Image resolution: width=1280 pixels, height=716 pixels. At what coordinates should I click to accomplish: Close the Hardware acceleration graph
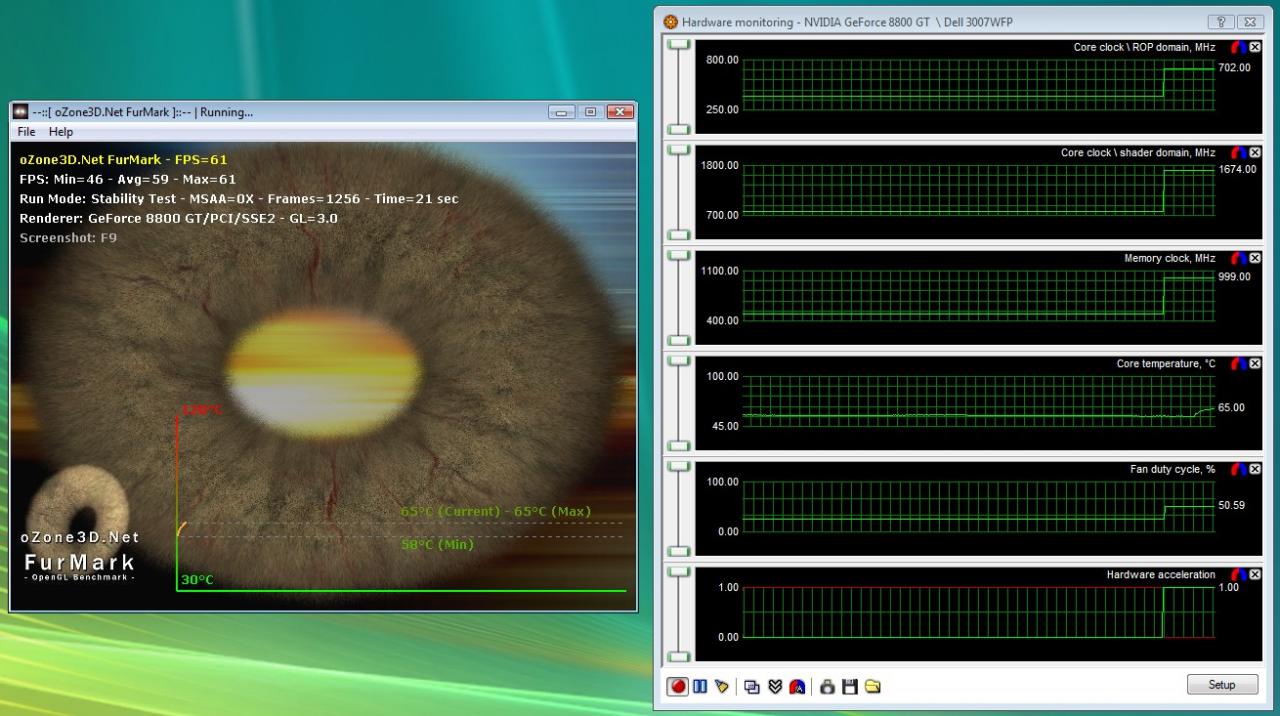(1255, 575)
